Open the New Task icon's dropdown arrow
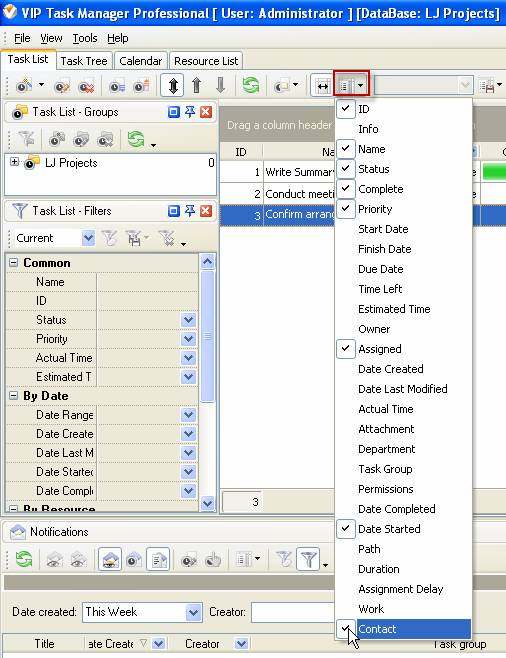This screenshot has width=506, height=658. (41, 85)
